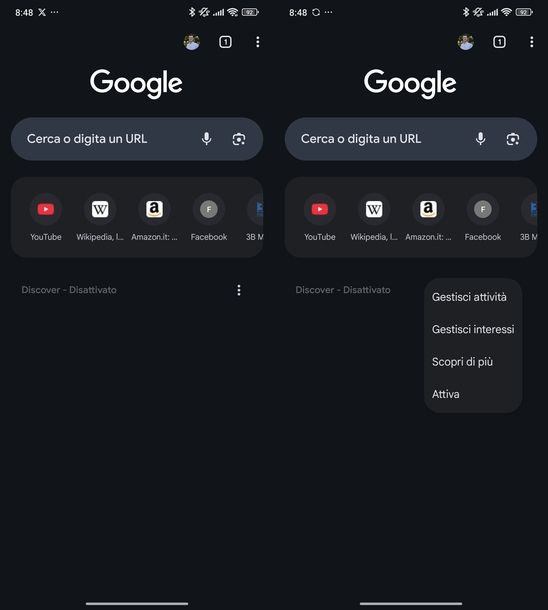
Task: Open the Facebook shortcut in right screen
Action: [483, 217]
